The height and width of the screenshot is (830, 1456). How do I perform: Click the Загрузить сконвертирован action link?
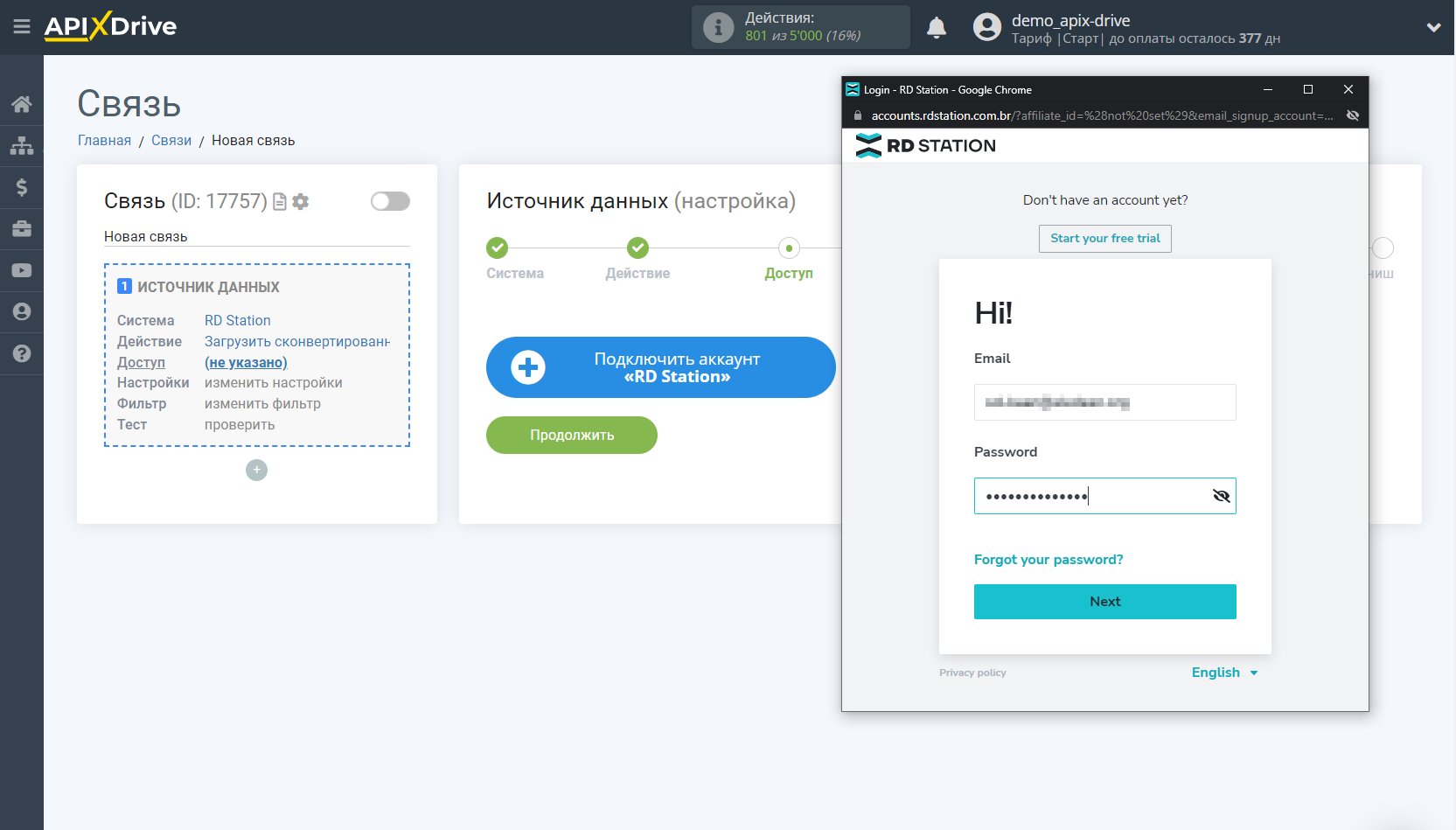[297, 342]
